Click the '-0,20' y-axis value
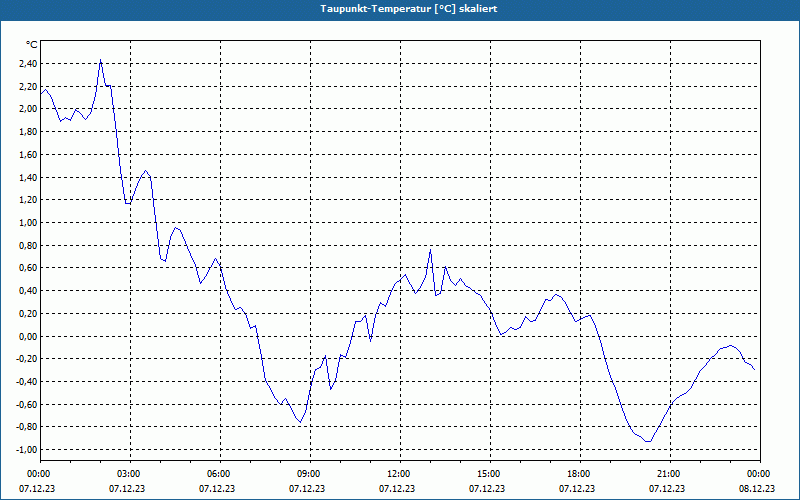Viewport: 800px width, 500px height. [x=27, y=359]
